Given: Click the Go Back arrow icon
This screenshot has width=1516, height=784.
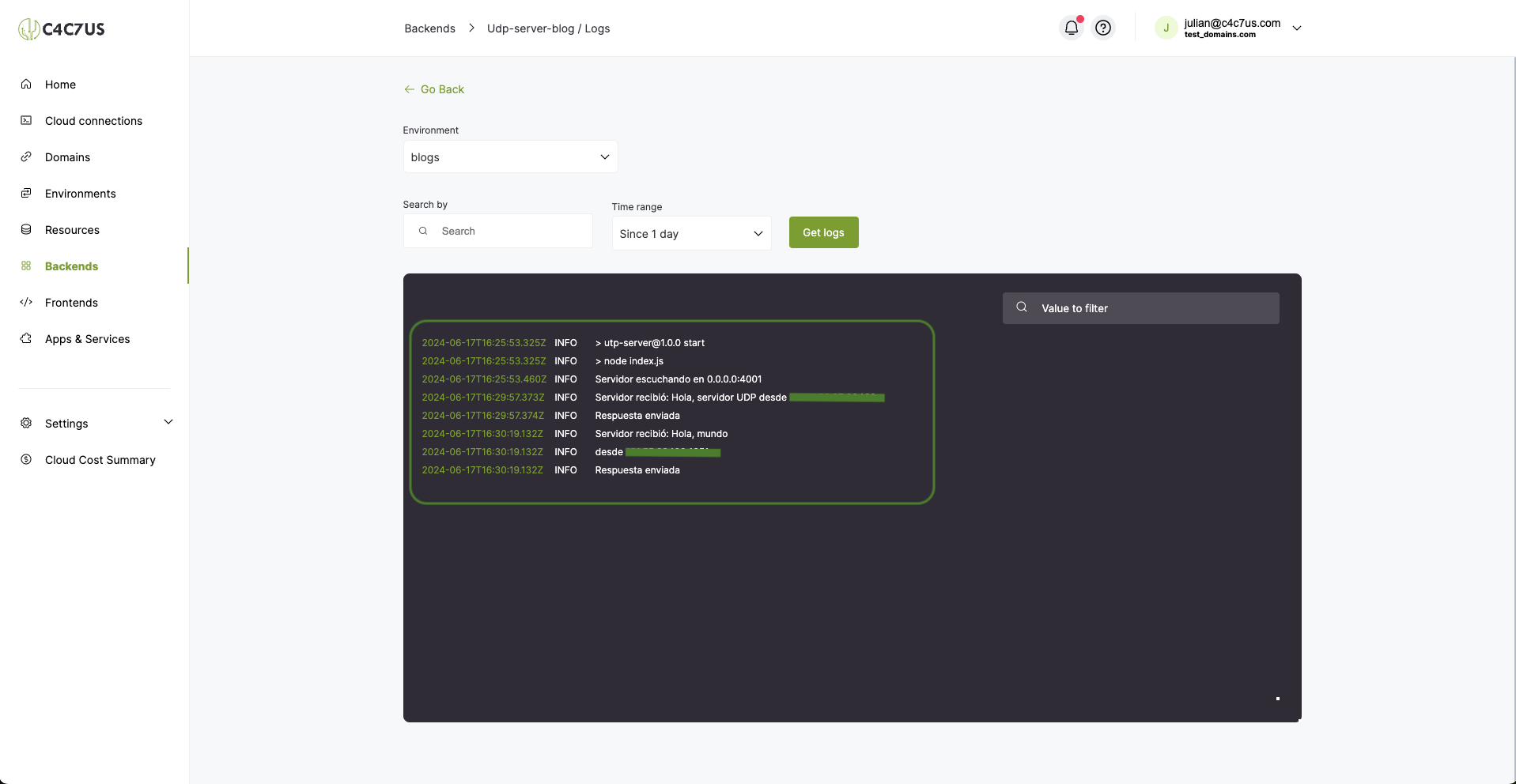Looking at the screenshot, I should 409,89.
